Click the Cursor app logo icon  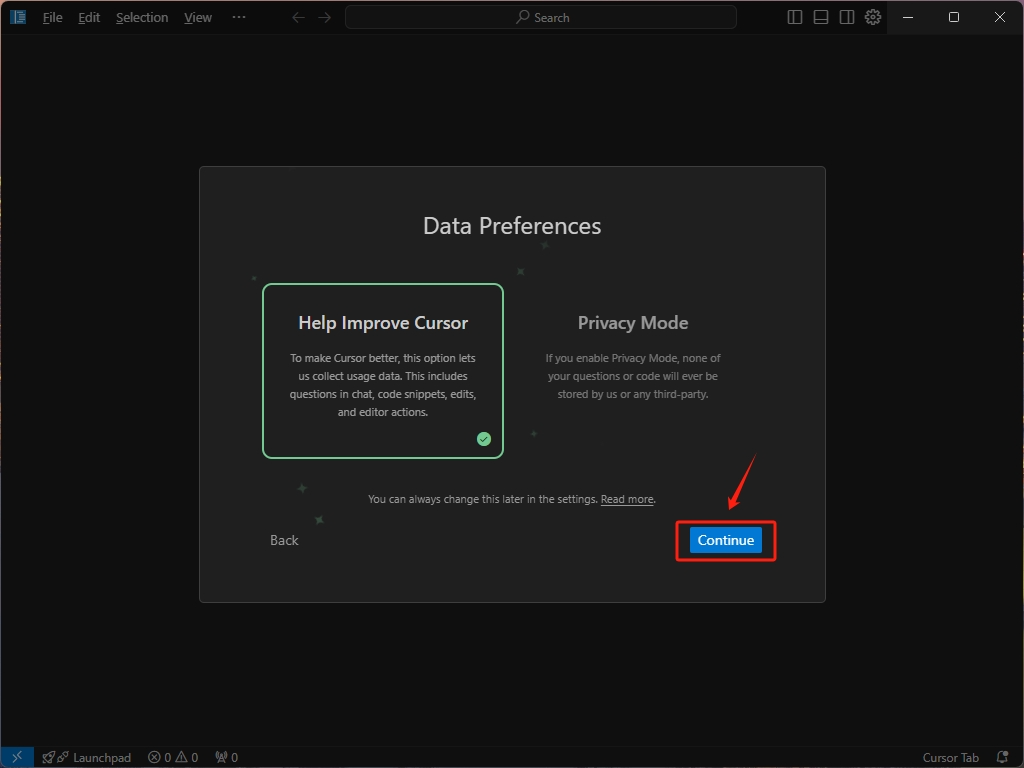[18, 17]
